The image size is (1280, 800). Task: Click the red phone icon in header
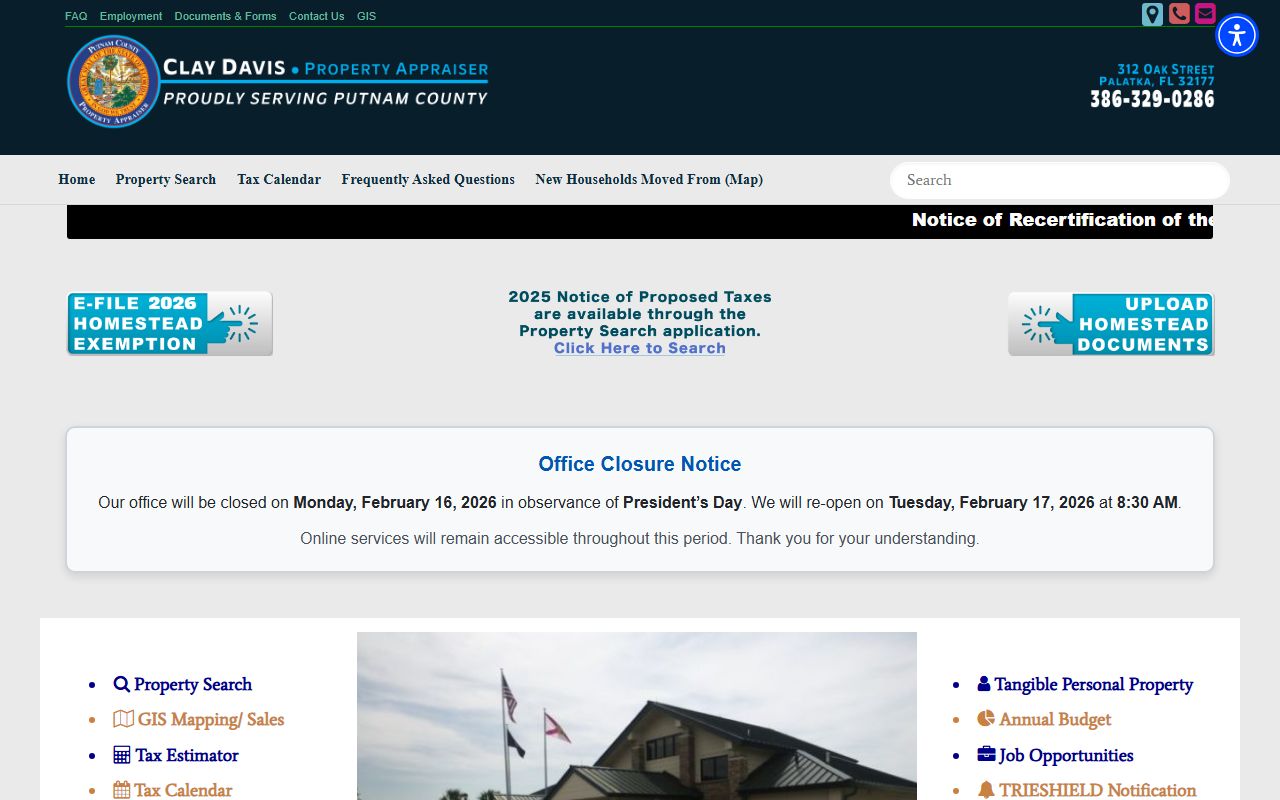tap(1179, 14)
